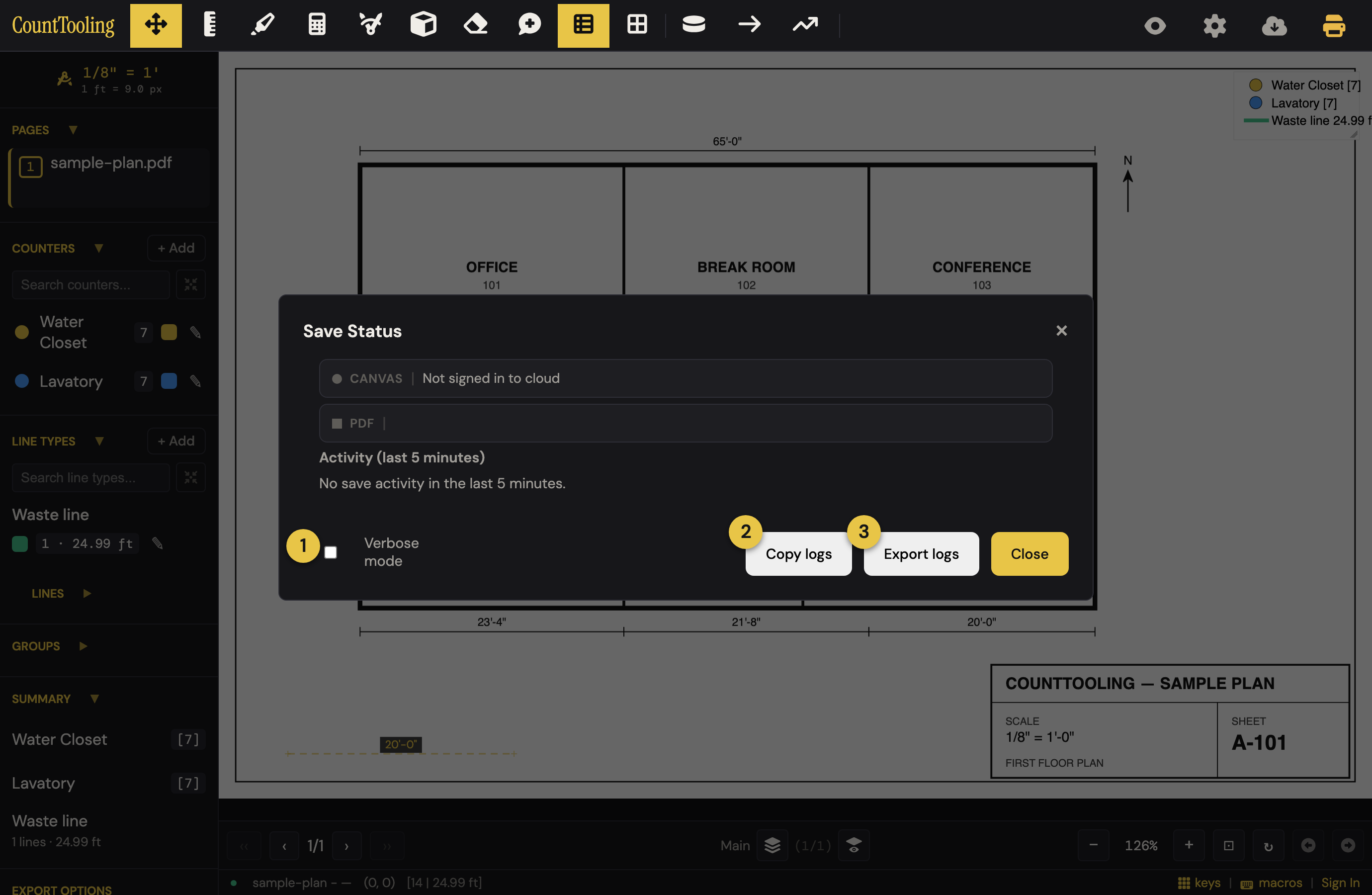Edit the Water Closet counter pencil icon
This screenshot has height=895, width=1372.
(x=195, y=333)
